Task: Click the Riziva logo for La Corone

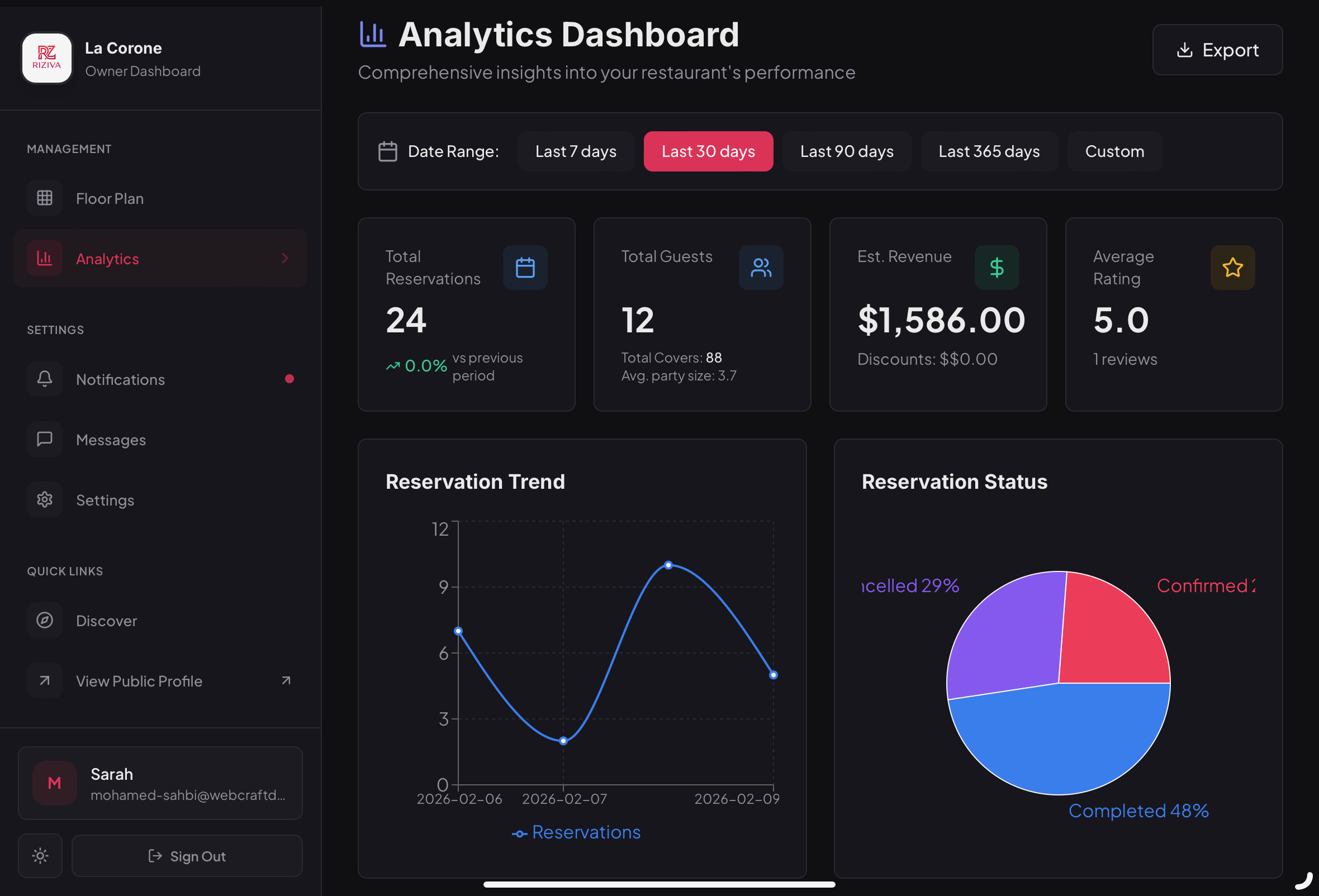Action: (x=46, y=58)
